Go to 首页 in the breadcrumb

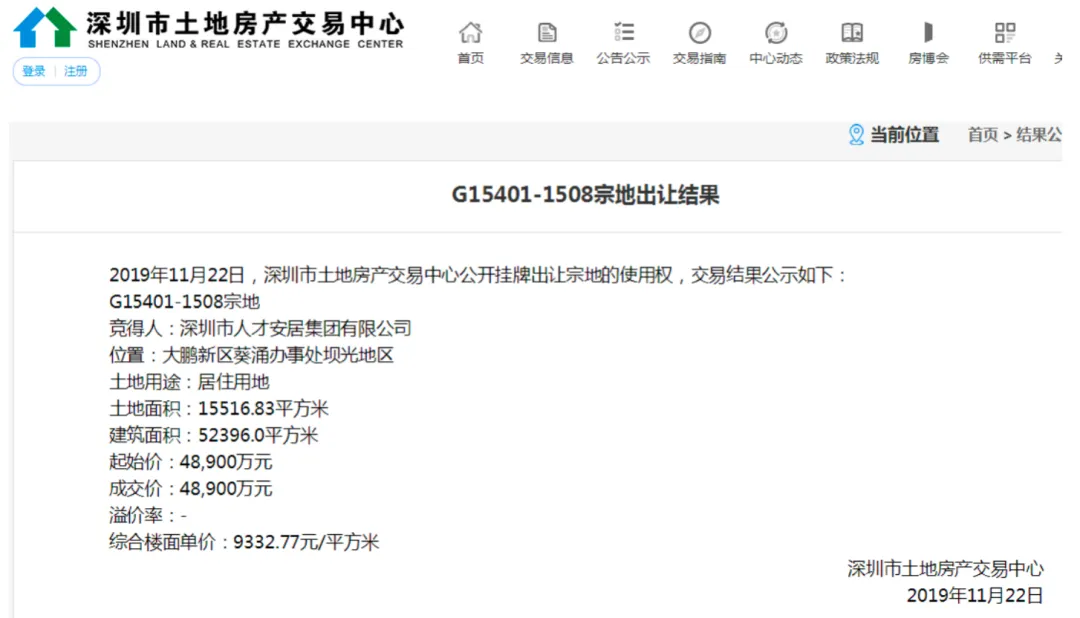click(x=983, y=135)
